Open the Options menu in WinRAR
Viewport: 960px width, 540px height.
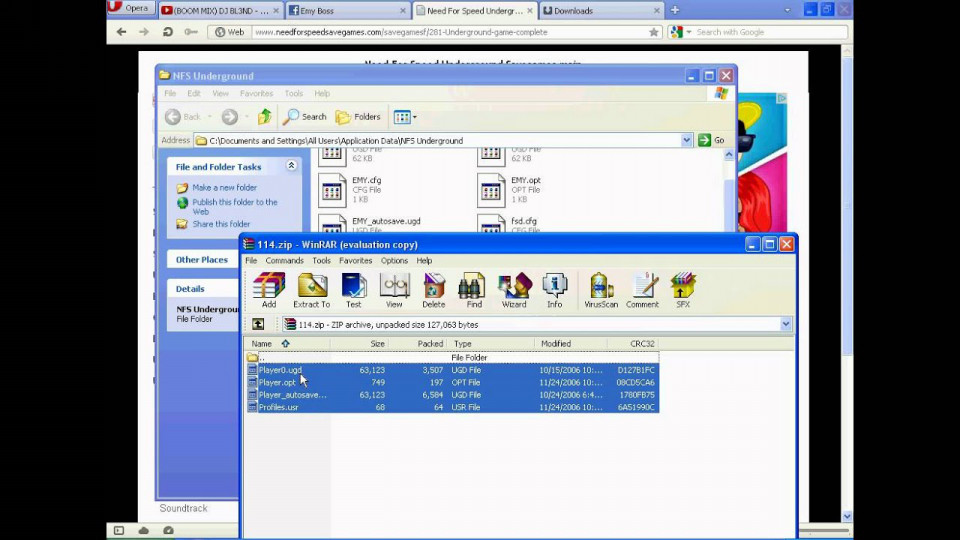coord(394,260)
